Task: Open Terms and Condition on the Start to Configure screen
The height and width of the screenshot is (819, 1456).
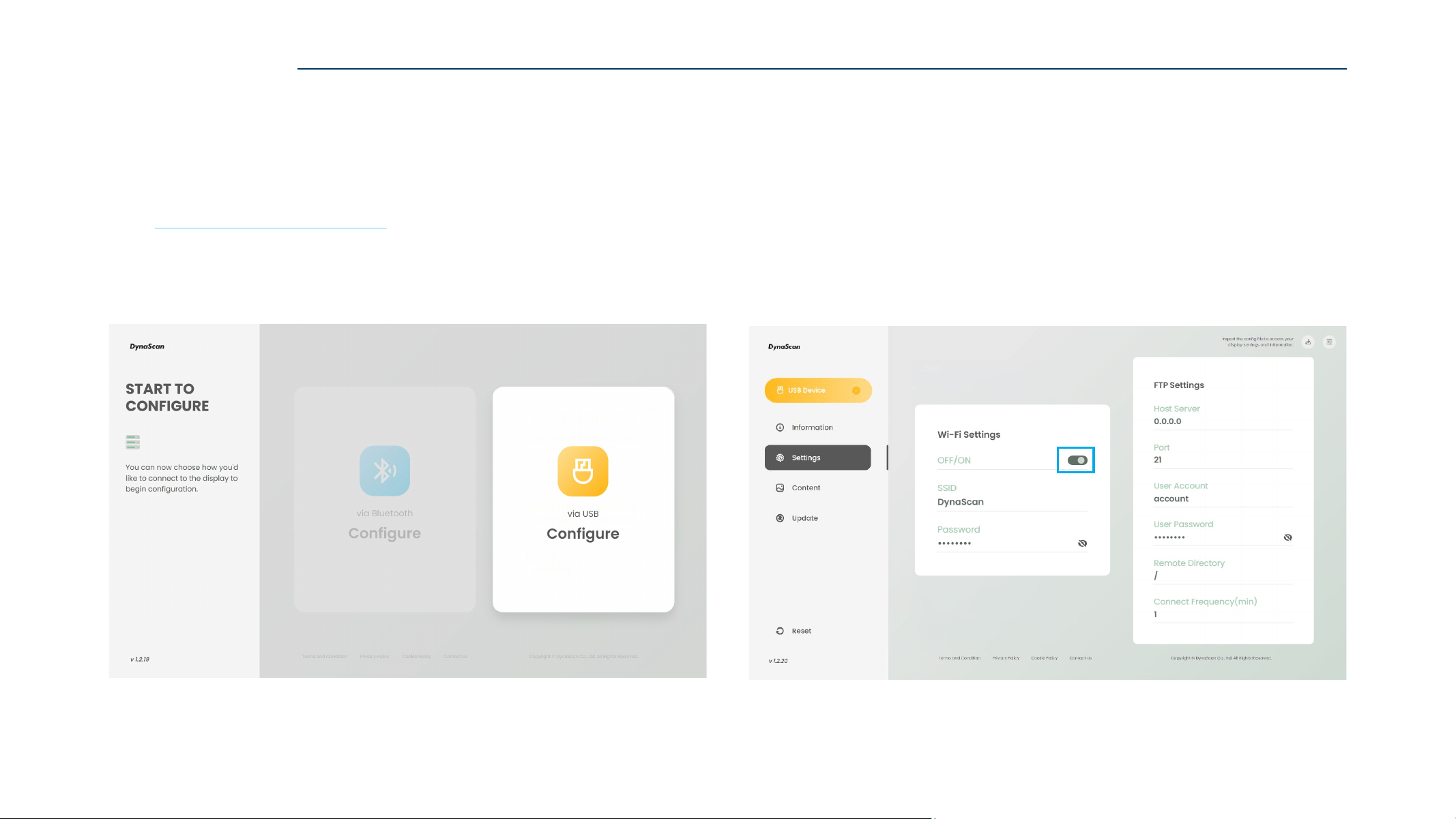Action: click(325, 657)
